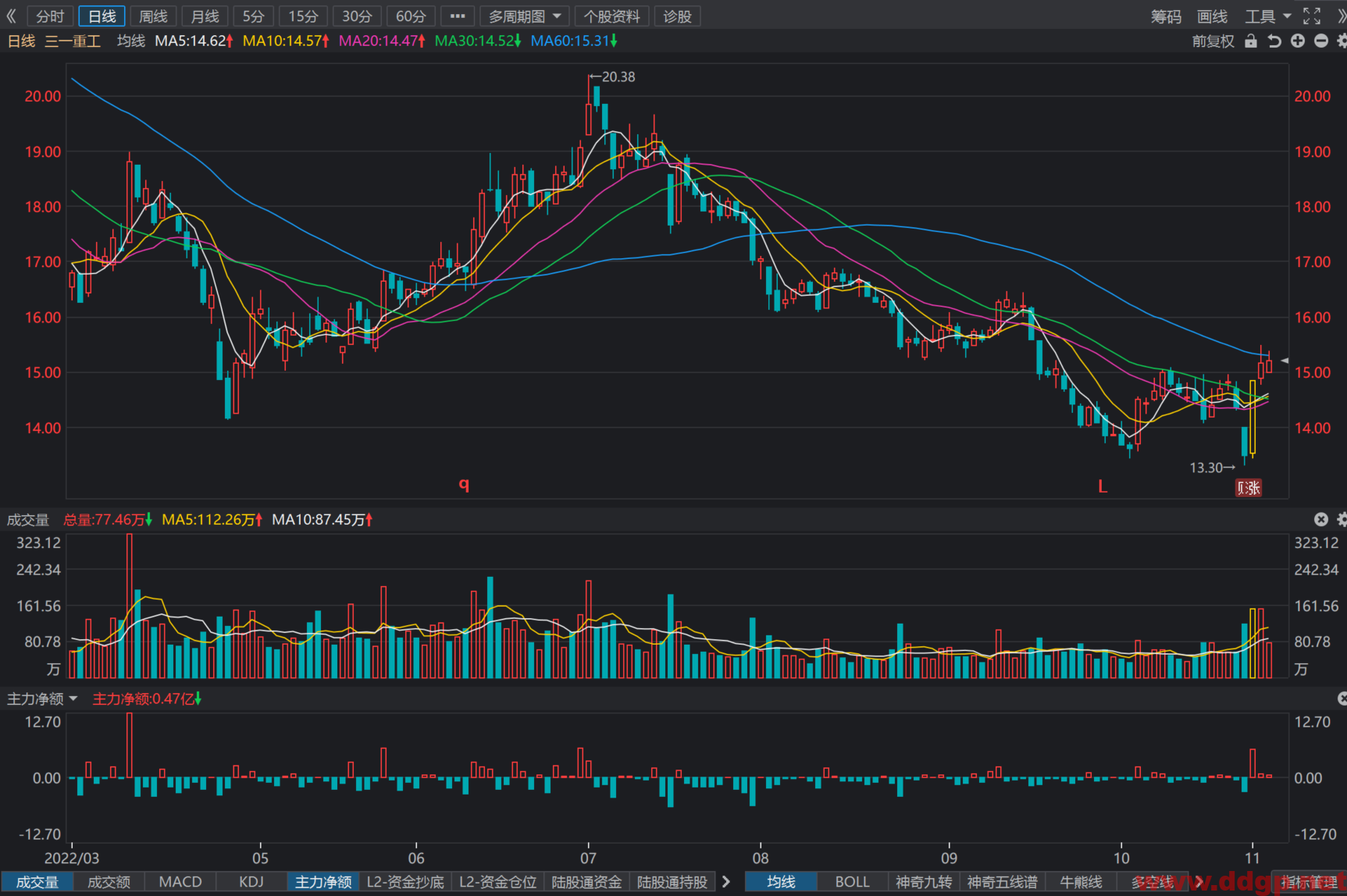Image resolution: width=1347 pixels, height=896 pixels.
Task: Select the 日线 daily chart period
Action: (x=102, y=16)
